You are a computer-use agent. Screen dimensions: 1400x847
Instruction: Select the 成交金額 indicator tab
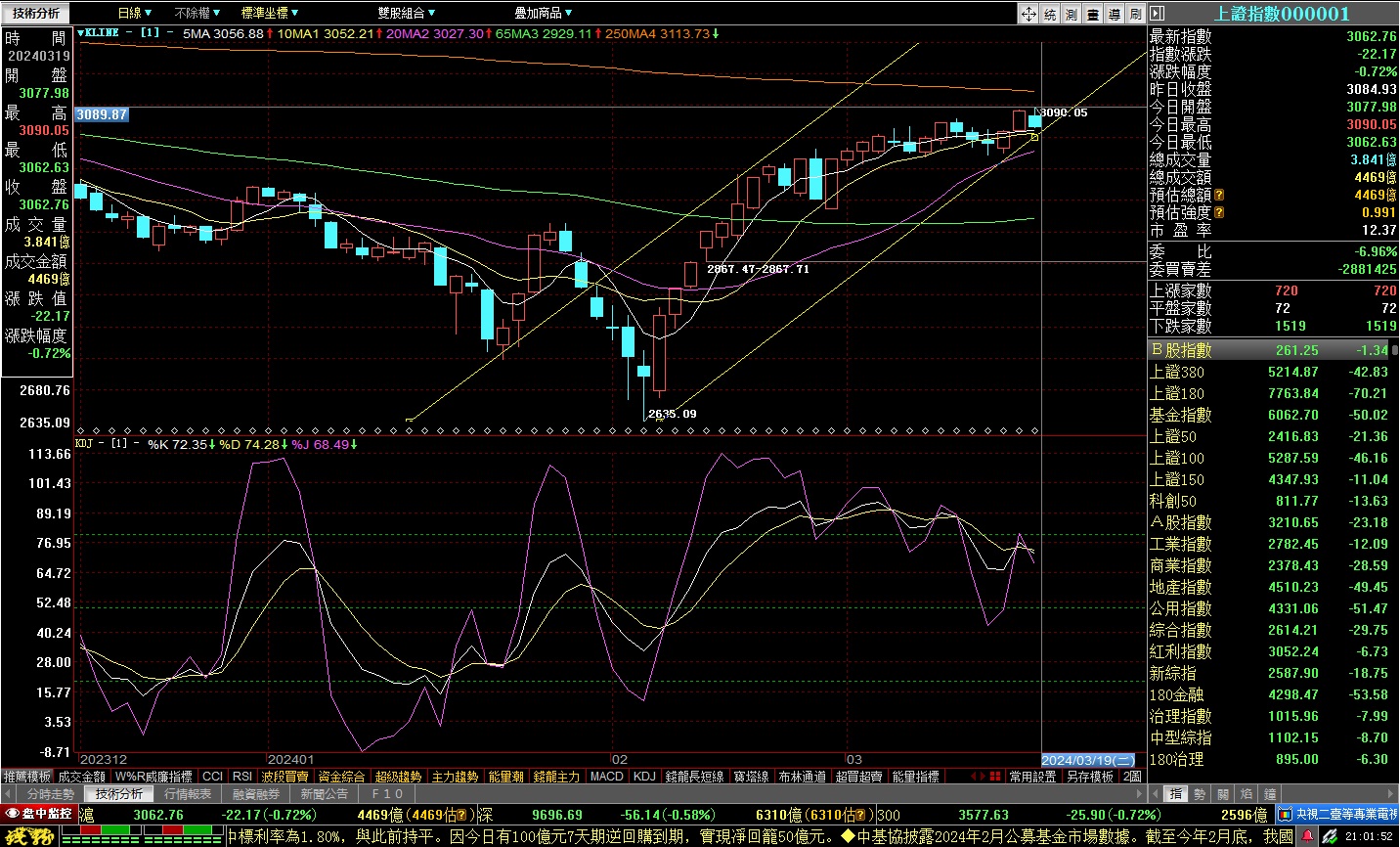82,777
